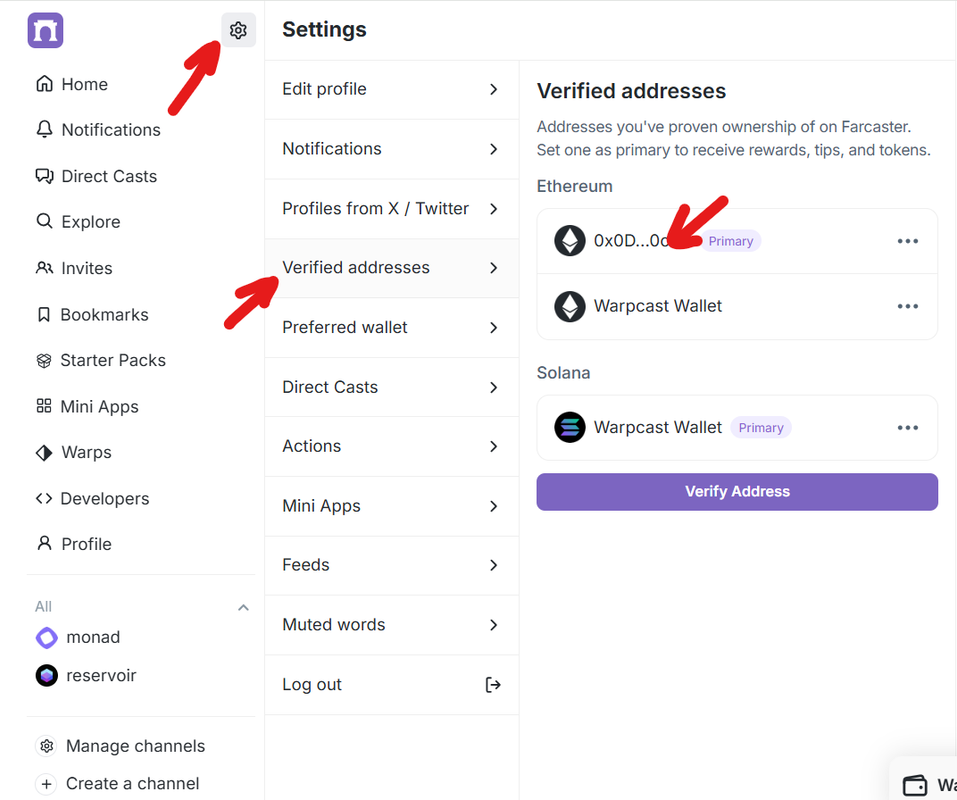Open the Direct Casts settings item

coord(392,387)
